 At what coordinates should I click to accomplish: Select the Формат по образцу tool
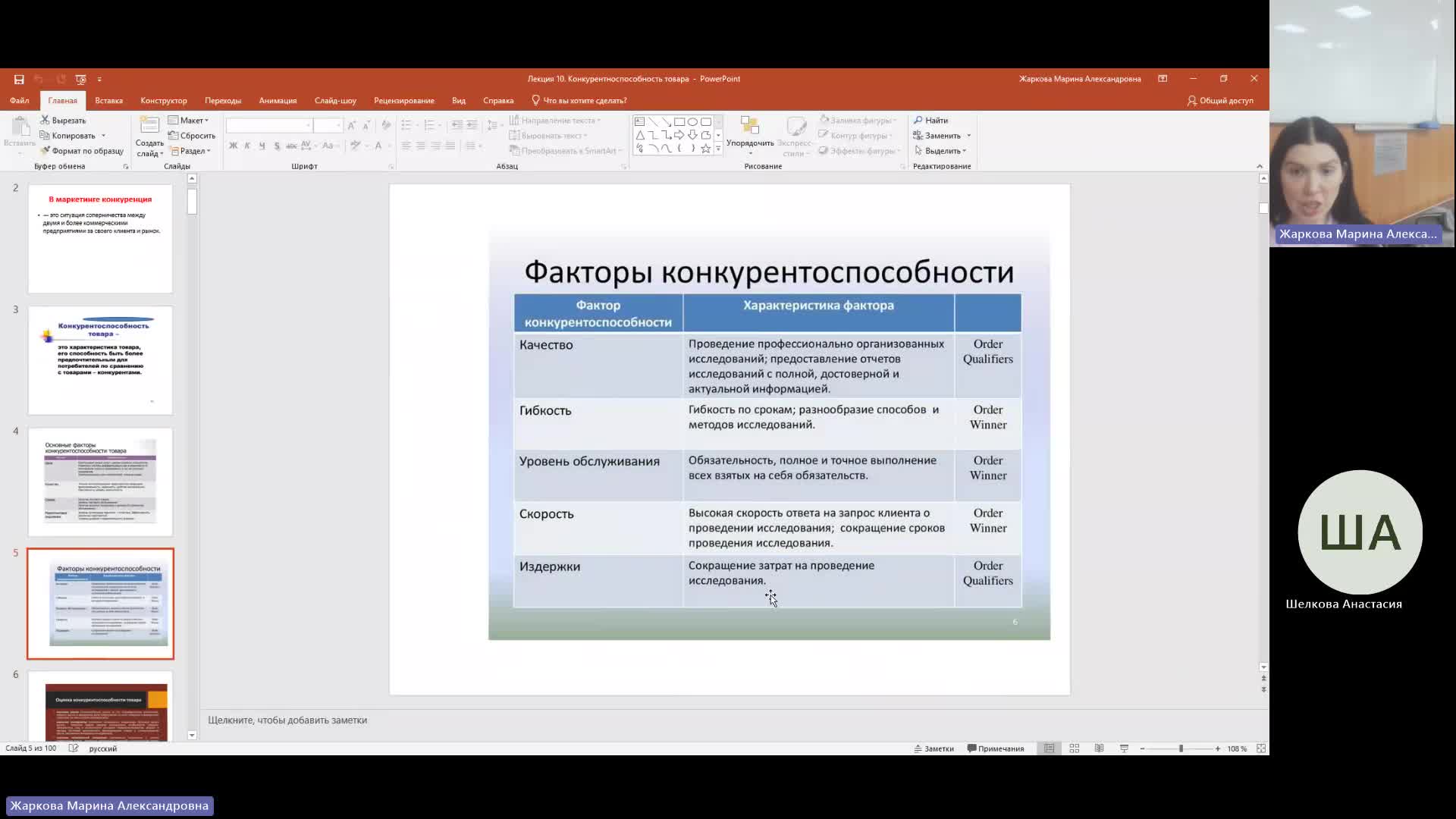point(83,151)
